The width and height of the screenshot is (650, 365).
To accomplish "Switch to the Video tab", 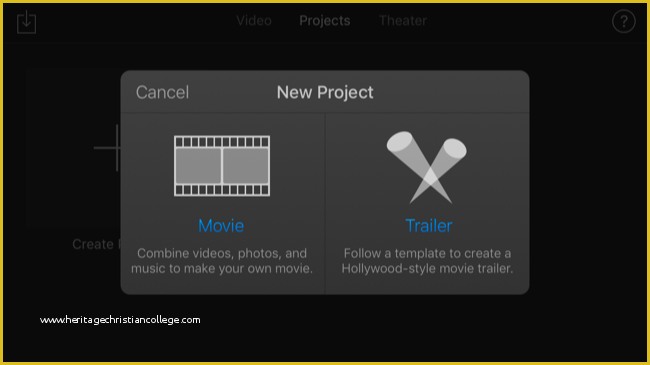I will 254,20.
